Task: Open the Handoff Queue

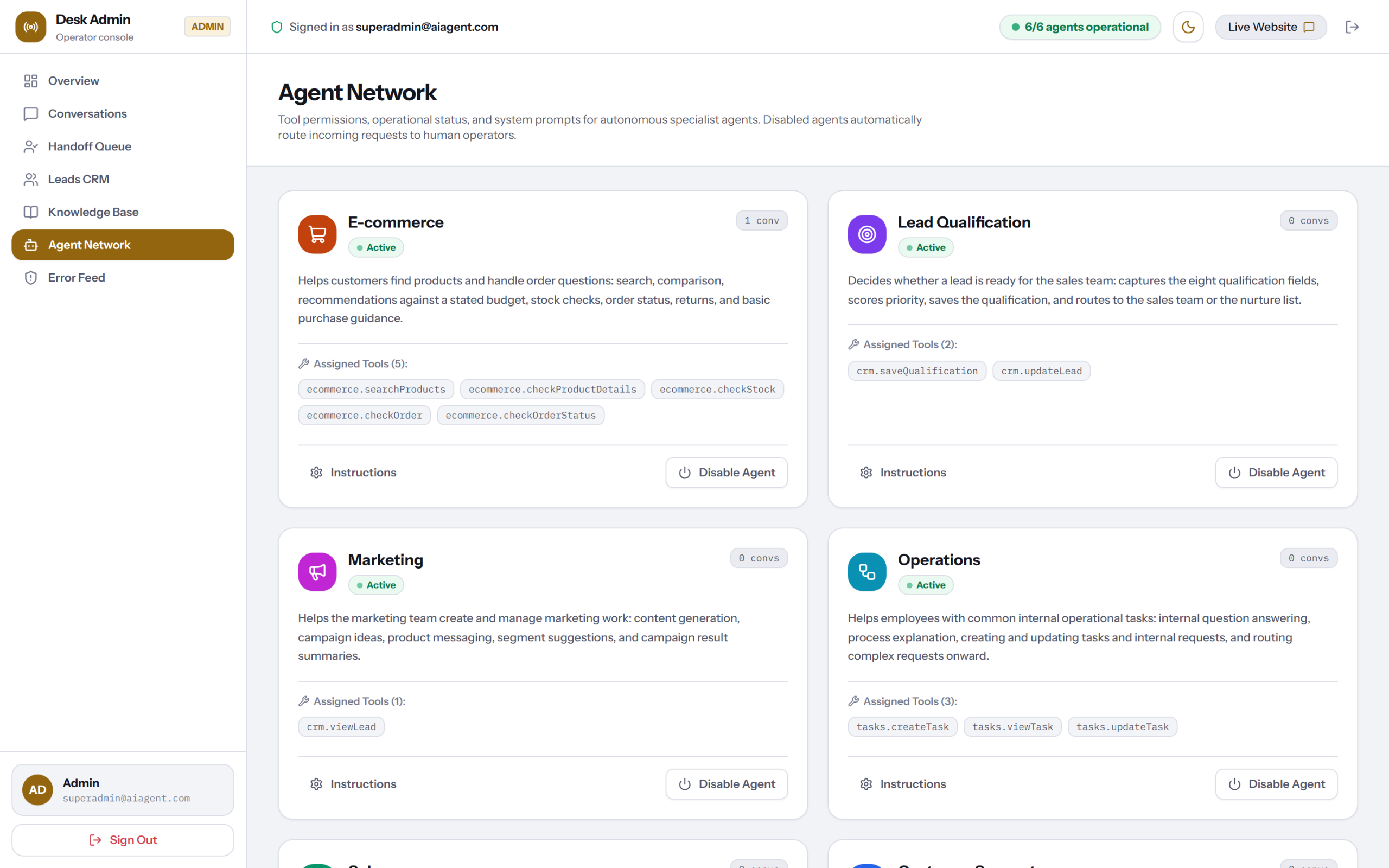Action: tap(123, 146)
